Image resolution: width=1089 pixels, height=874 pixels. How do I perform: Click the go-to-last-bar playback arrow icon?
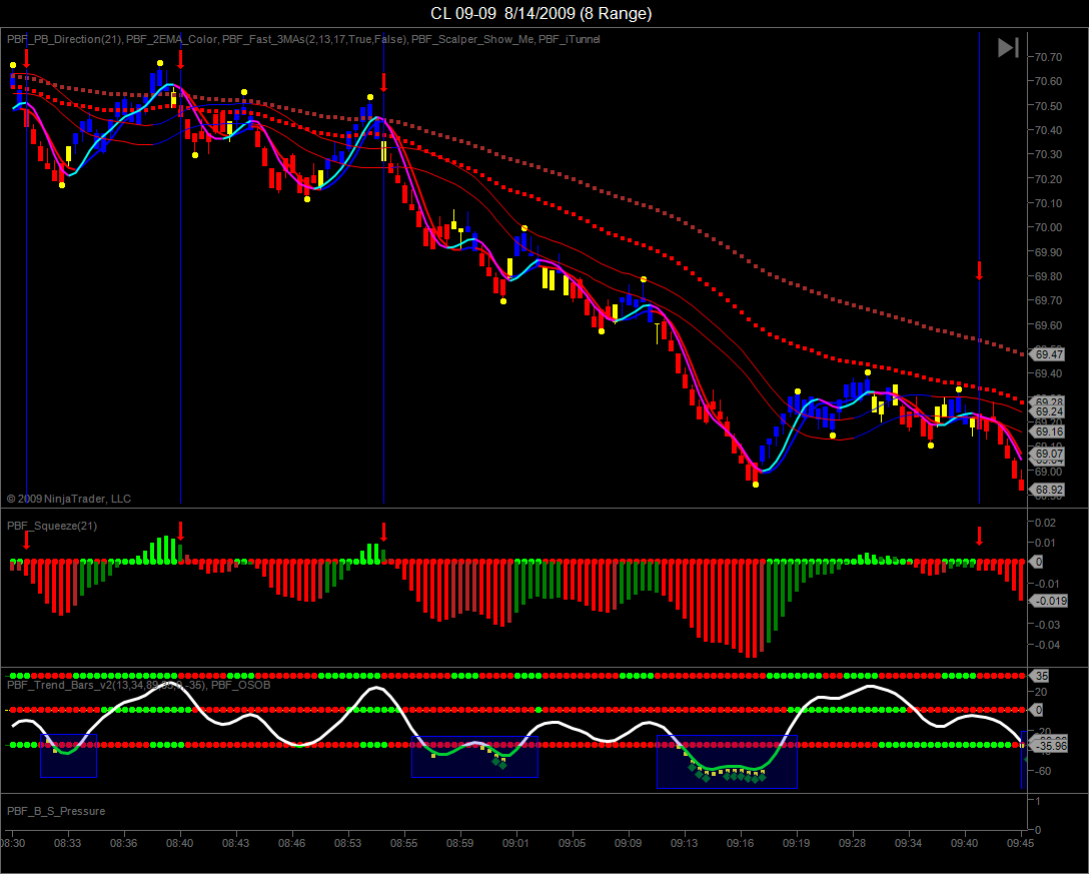[1007, 46]
